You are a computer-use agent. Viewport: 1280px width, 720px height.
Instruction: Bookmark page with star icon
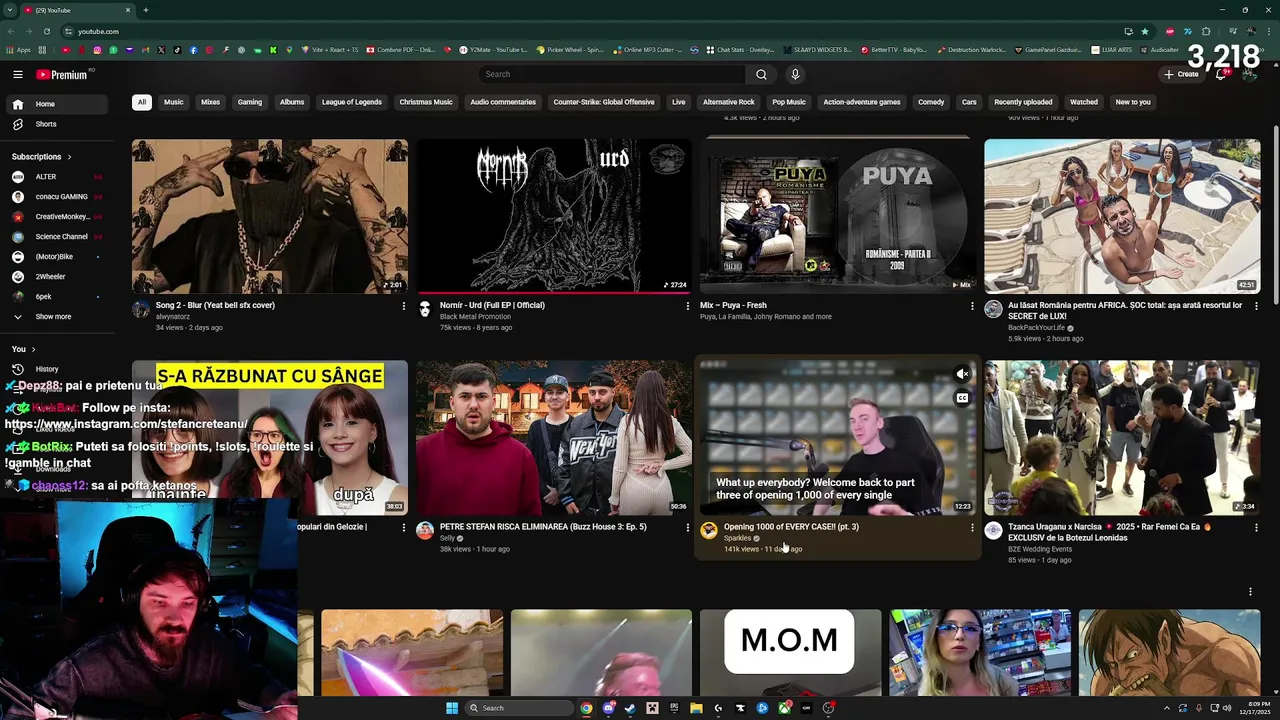point(1145,31)
